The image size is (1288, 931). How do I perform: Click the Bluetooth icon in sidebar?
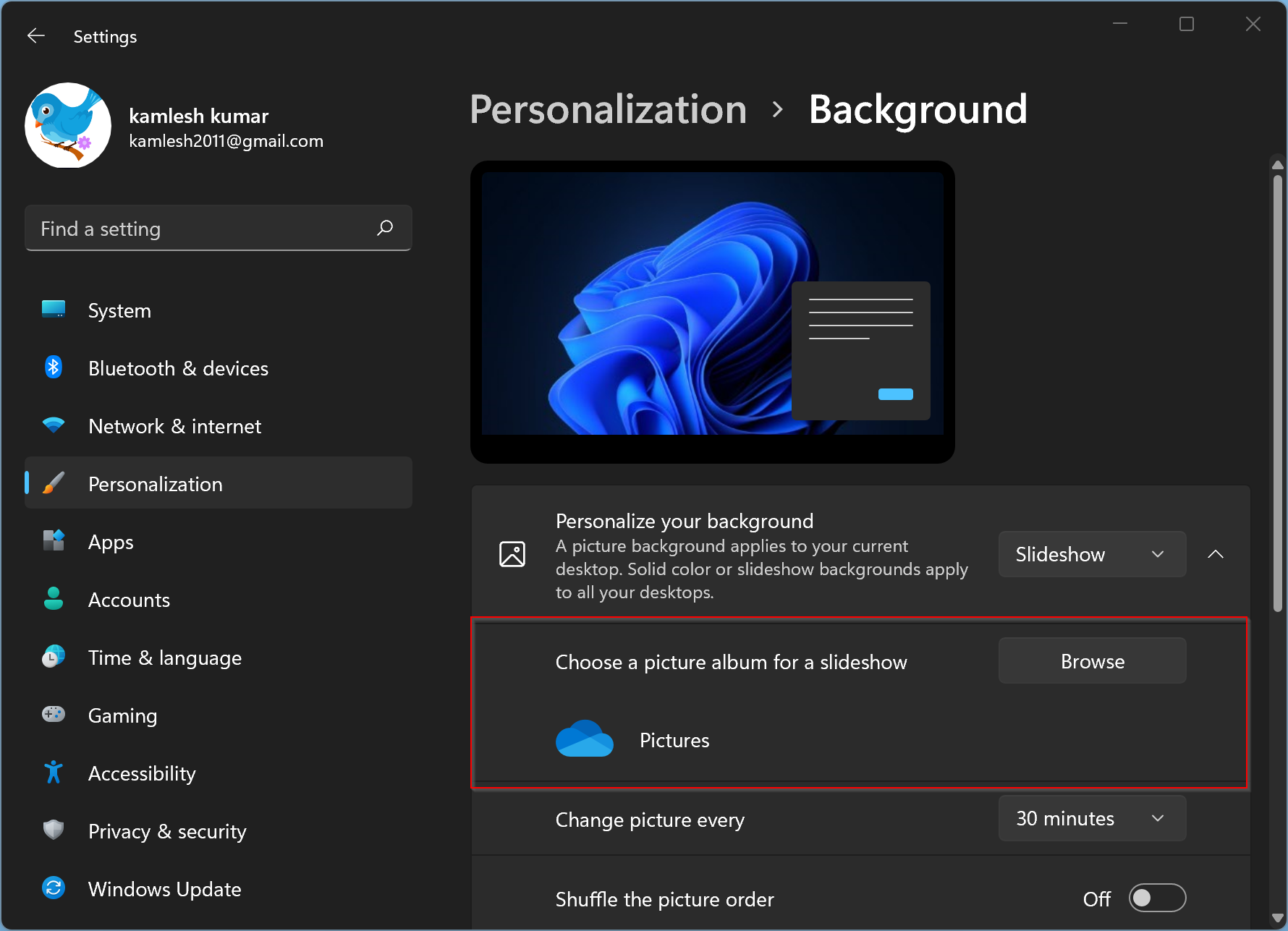(x=54, y=367)
